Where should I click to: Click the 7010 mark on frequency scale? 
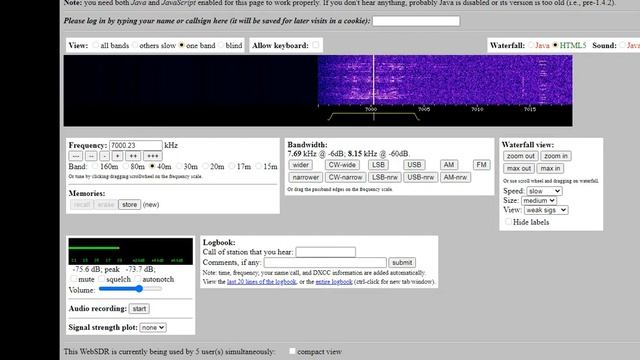tap(477, 109)
